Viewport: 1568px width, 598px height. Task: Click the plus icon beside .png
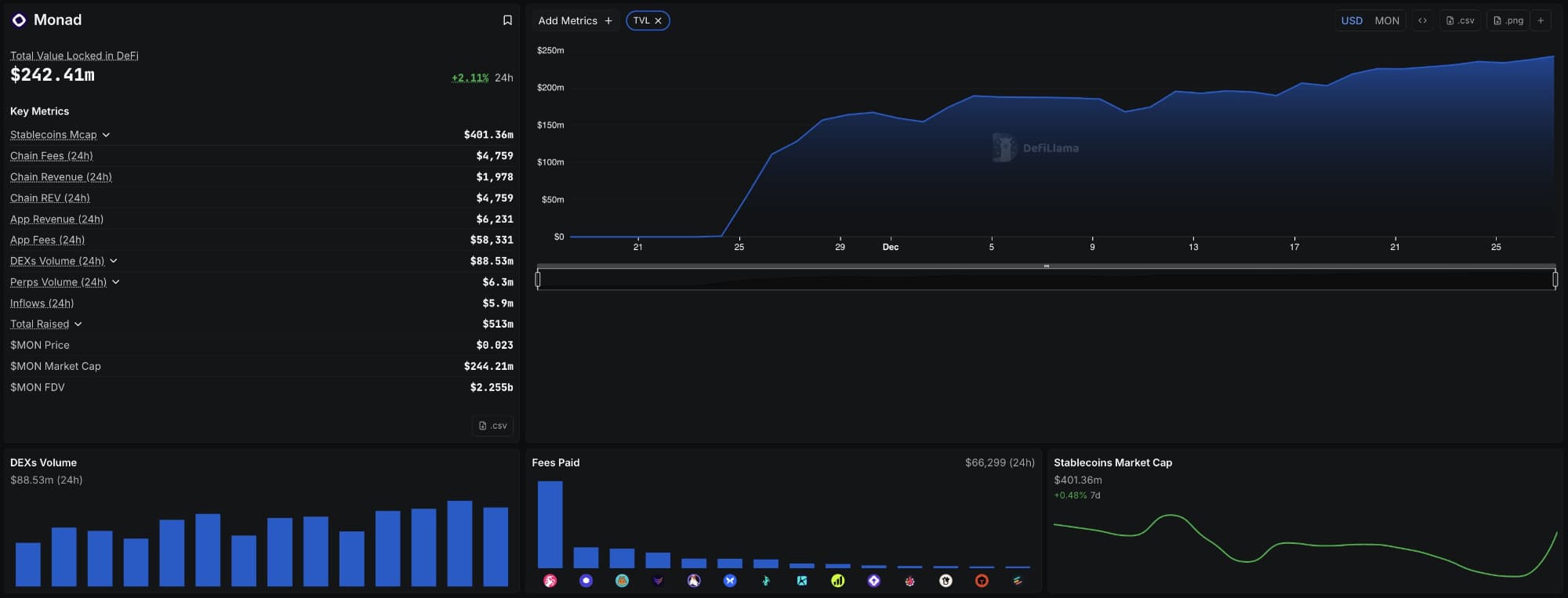pos(1541,21)
